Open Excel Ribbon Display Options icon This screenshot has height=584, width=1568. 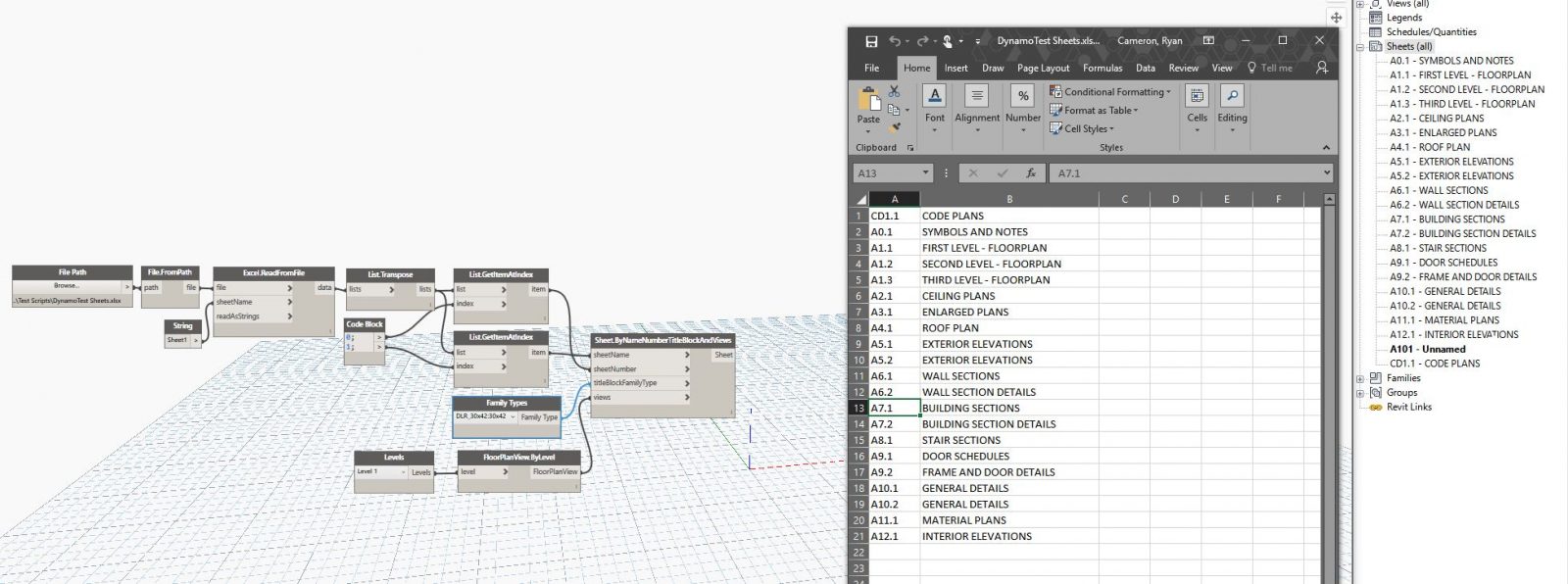pyautogui.click(x=1208, y=41)
